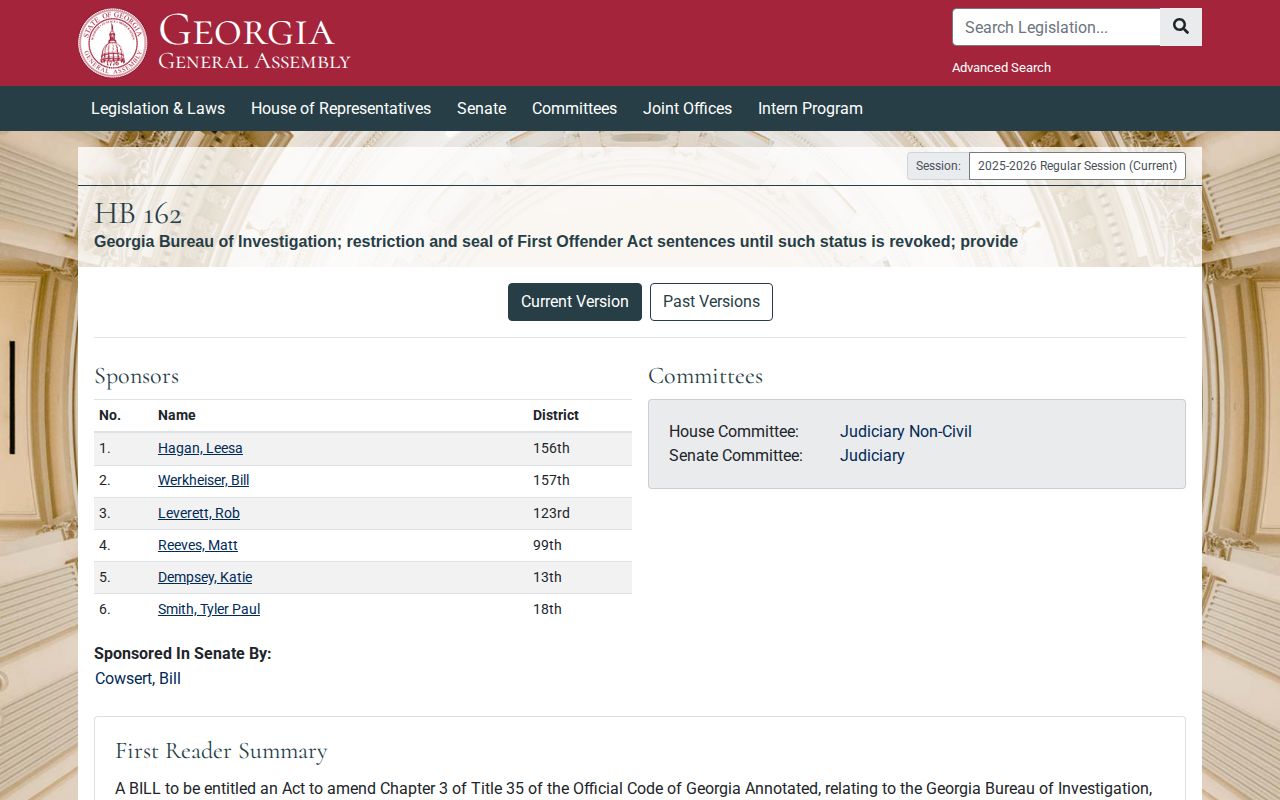Click the House Committee: label
The height and width of the screenshot is (800, 1280).
(734, 431)
